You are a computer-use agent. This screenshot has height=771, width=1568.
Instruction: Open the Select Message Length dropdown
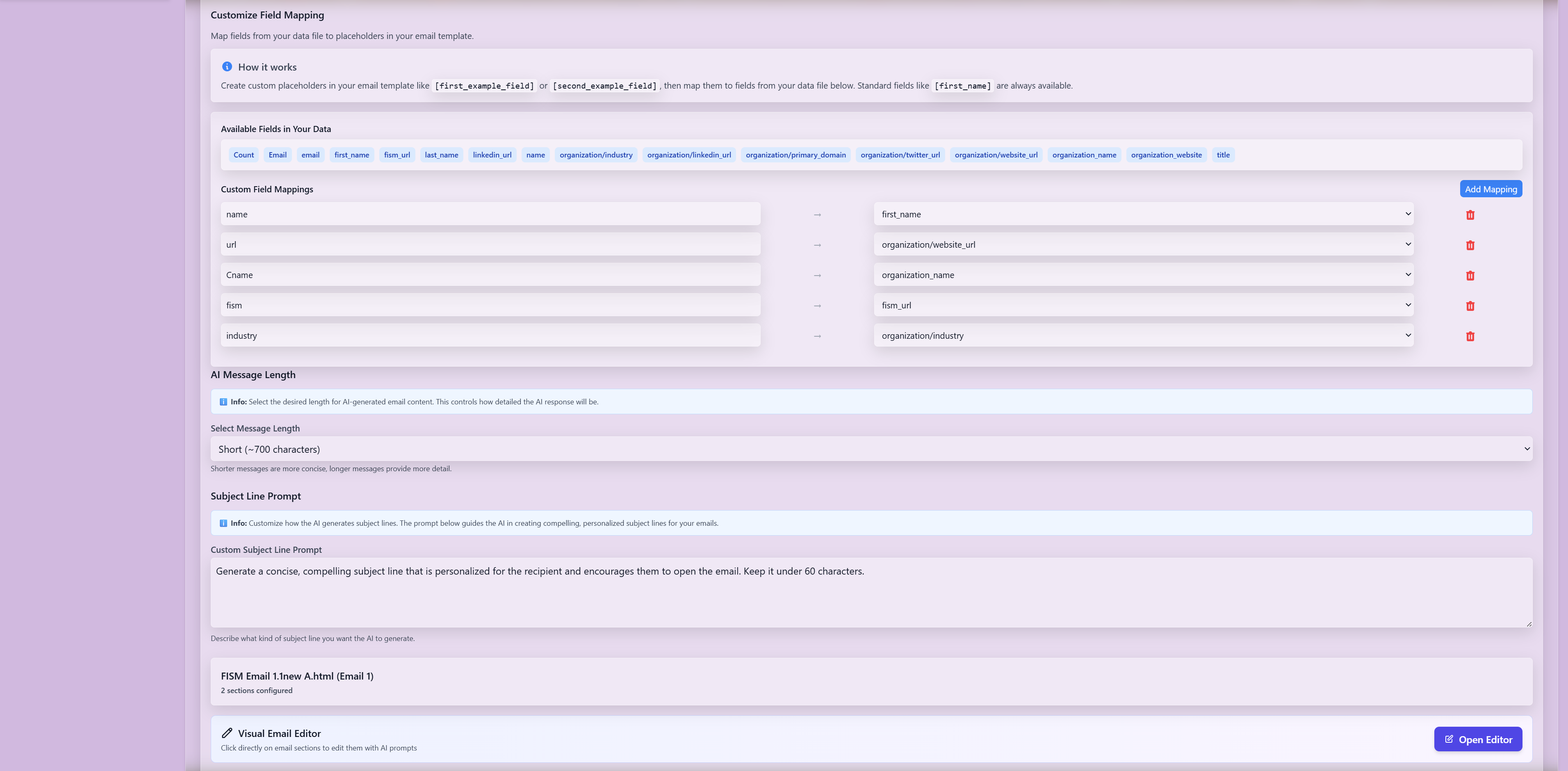tap(871, 449)
